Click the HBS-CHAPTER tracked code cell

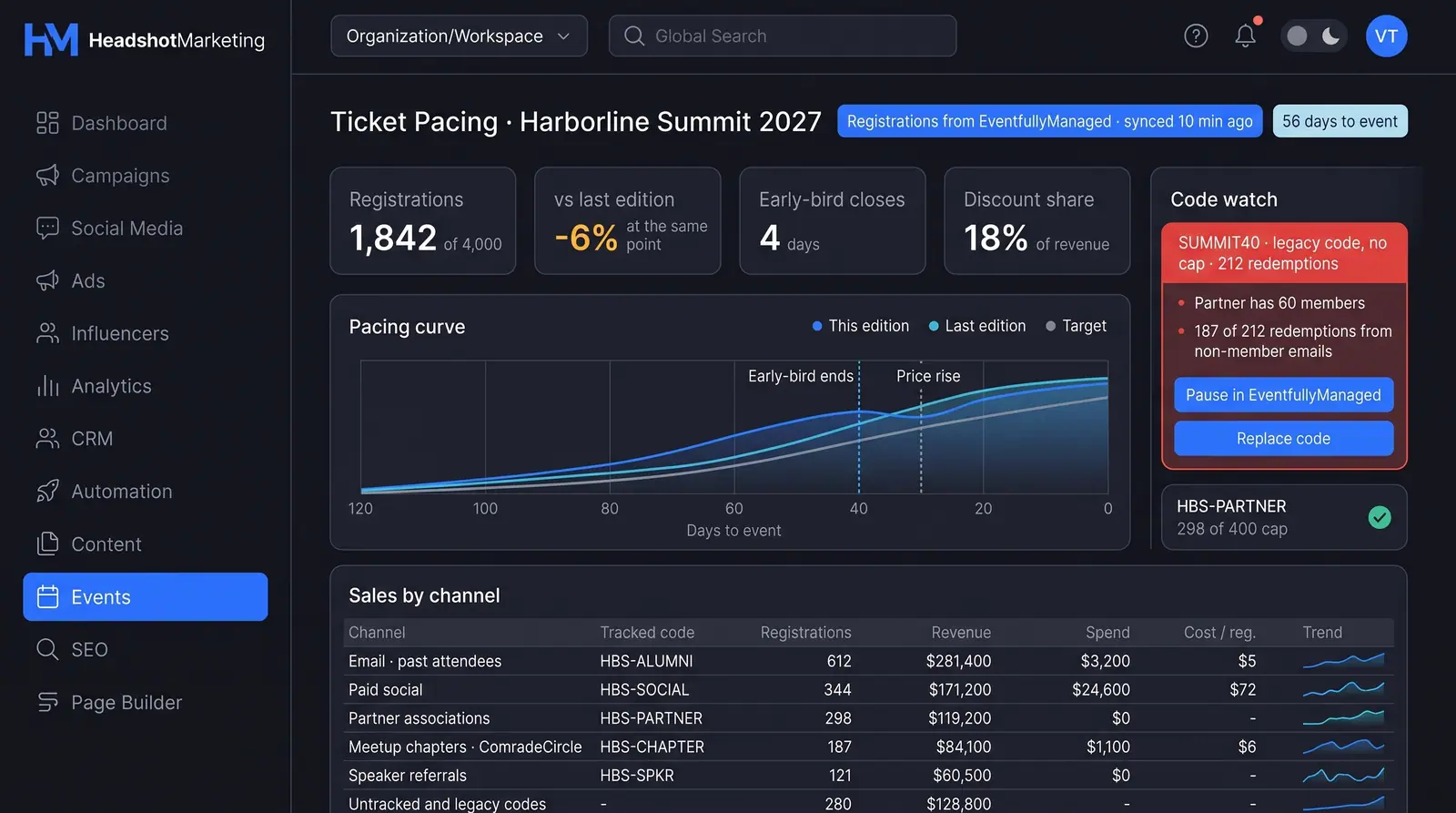pyautogui.click(x=652, y=747)
